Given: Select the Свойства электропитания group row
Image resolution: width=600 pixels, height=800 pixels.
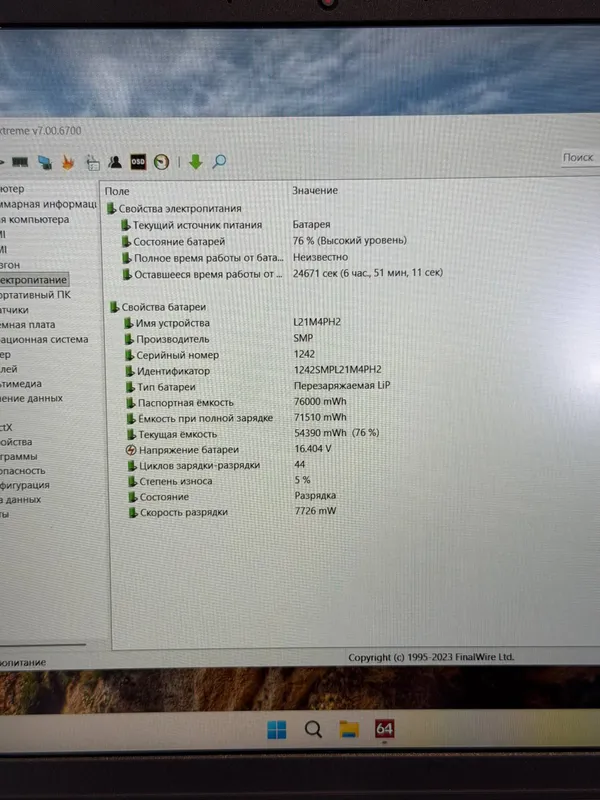Looking at the screenshot, I should tap(174, 208).
